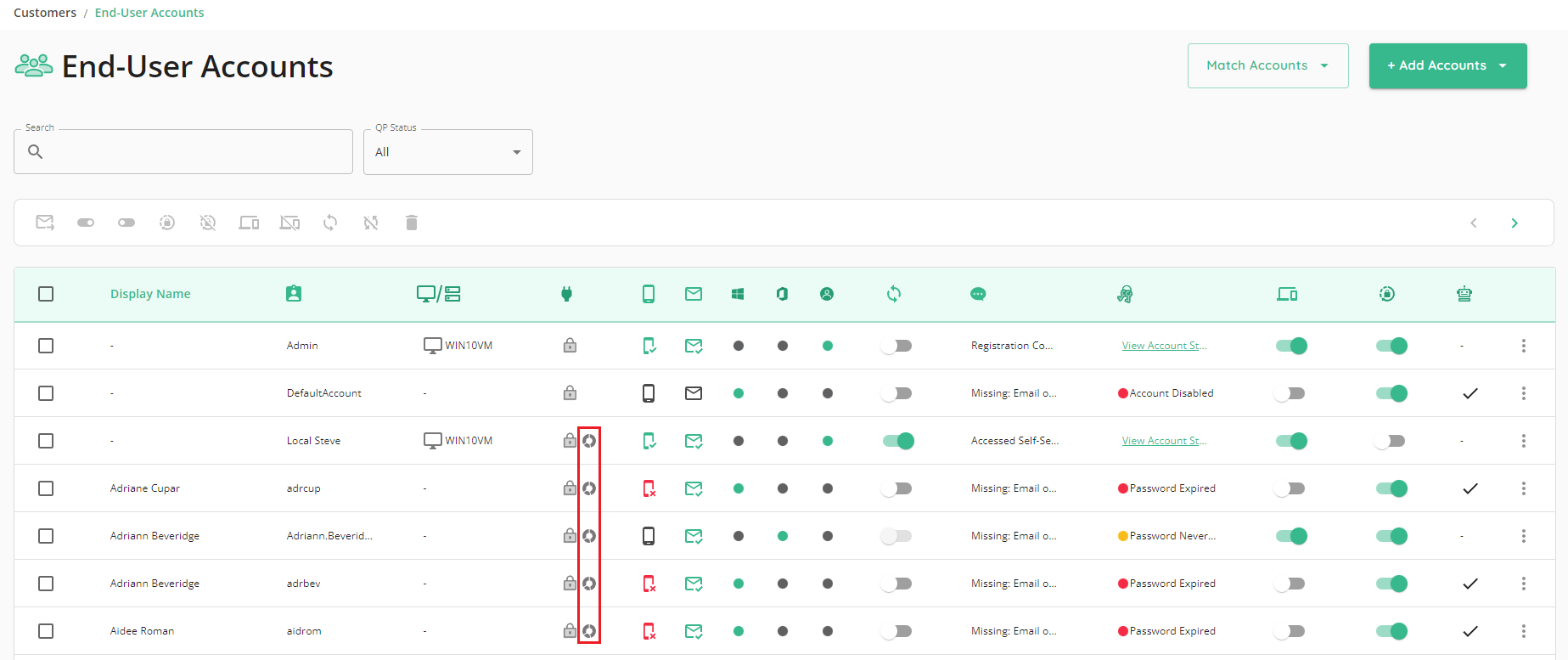Sort by Display Name column header

click(150, 294)
